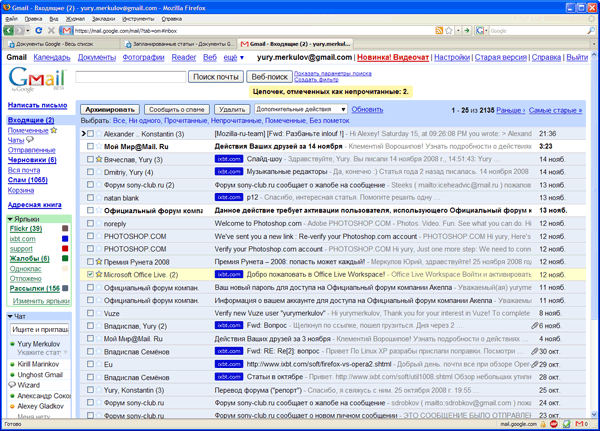The image size is (600, 431).
Task: Bookmark page with the star icon in address bar
Action: [x=448, y=31]
